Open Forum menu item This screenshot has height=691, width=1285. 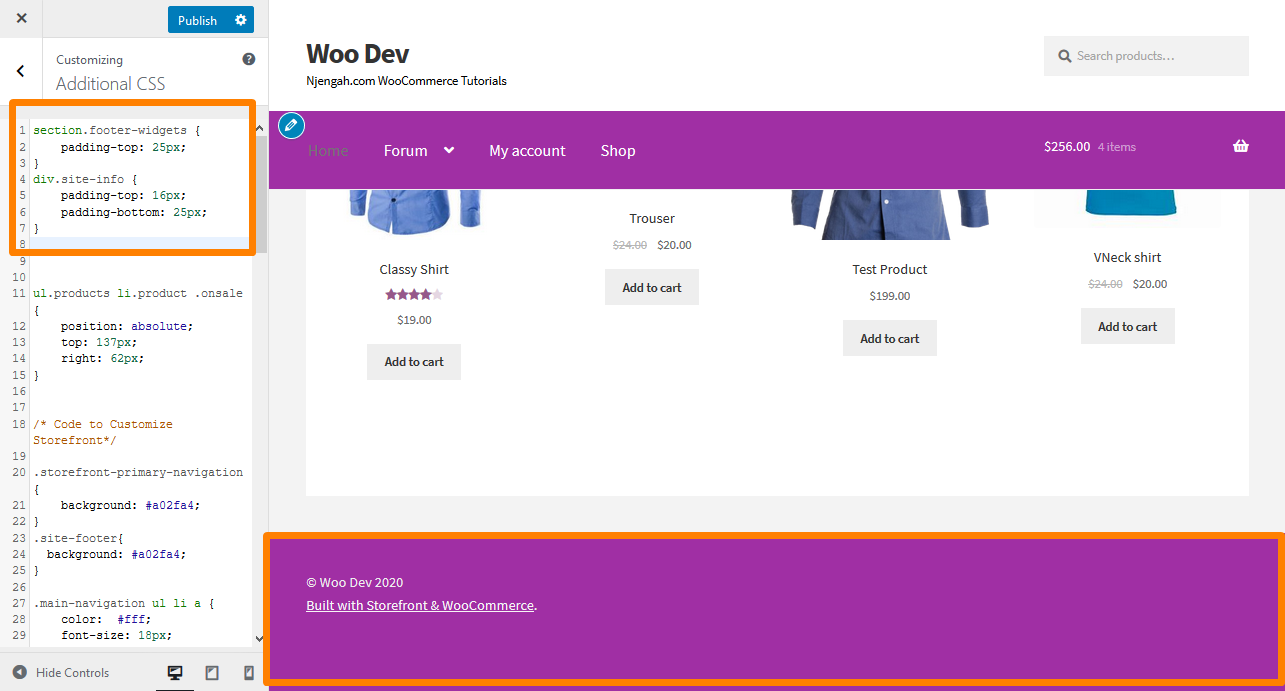(405, 151)
